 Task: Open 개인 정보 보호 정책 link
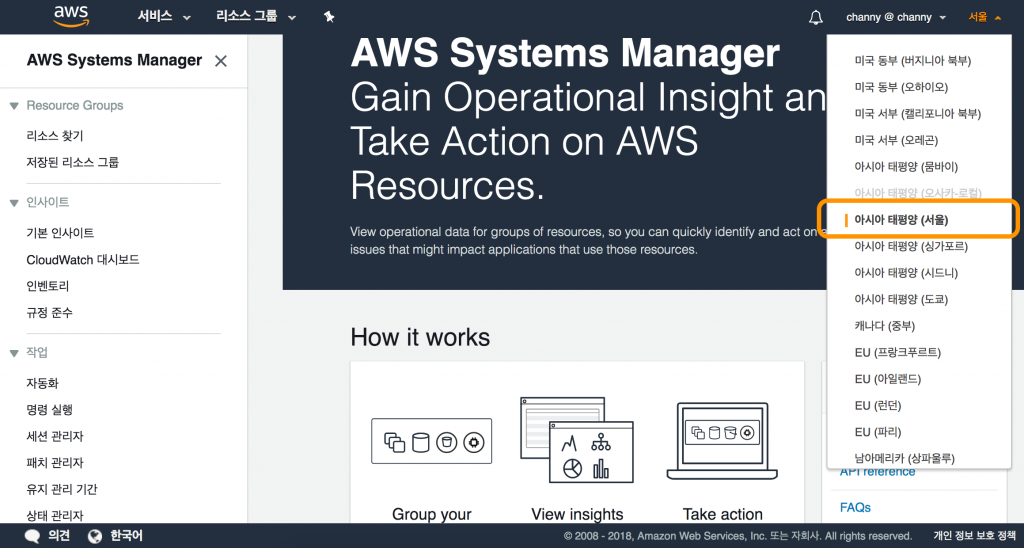pyautogui.click(x=974, y=536)
